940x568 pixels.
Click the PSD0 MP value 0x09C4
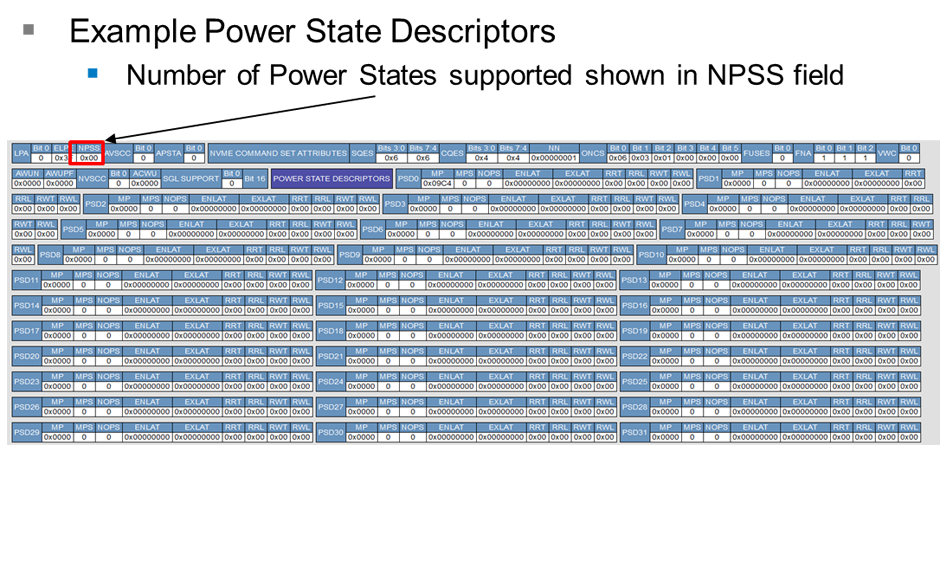(437, 184)
